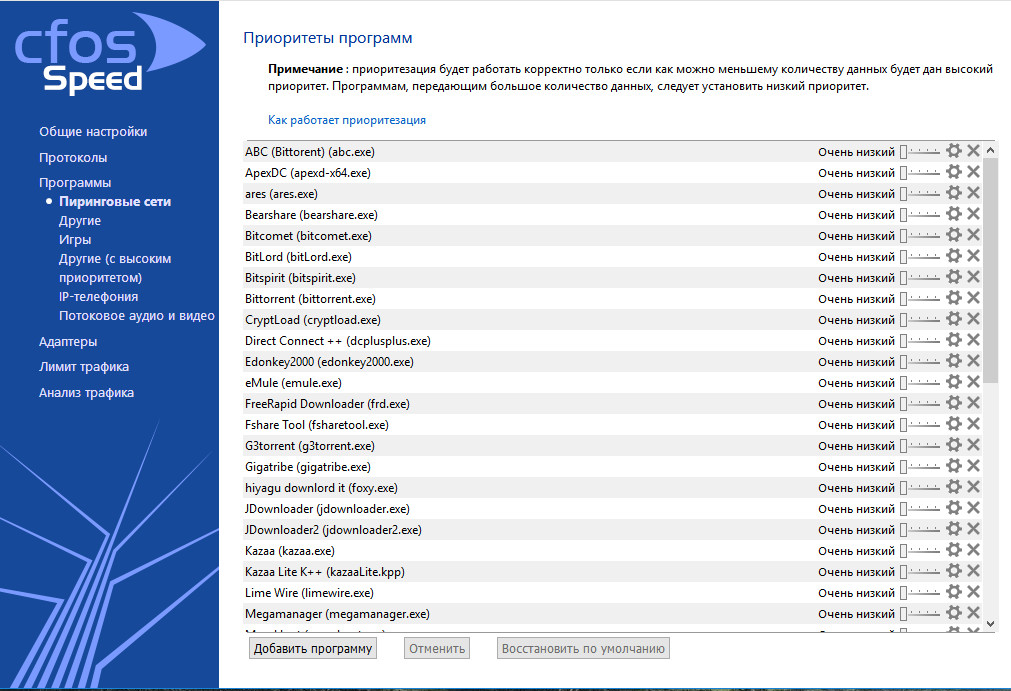Screen dimensions: 1011x691
Task: Open gear settings for ares.exe
Action: pos(954,193)
